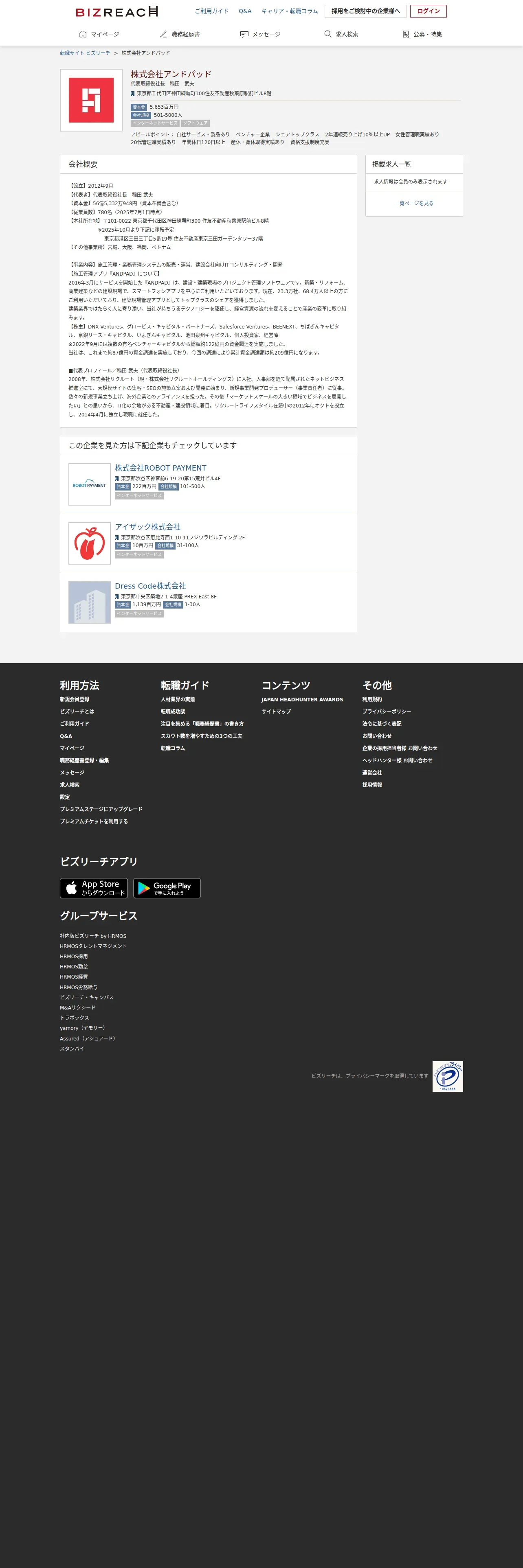Screen dimensions: 523x1568
Task: Click the magnifier icon beside 求人検索
Action: tap(327, 34)
